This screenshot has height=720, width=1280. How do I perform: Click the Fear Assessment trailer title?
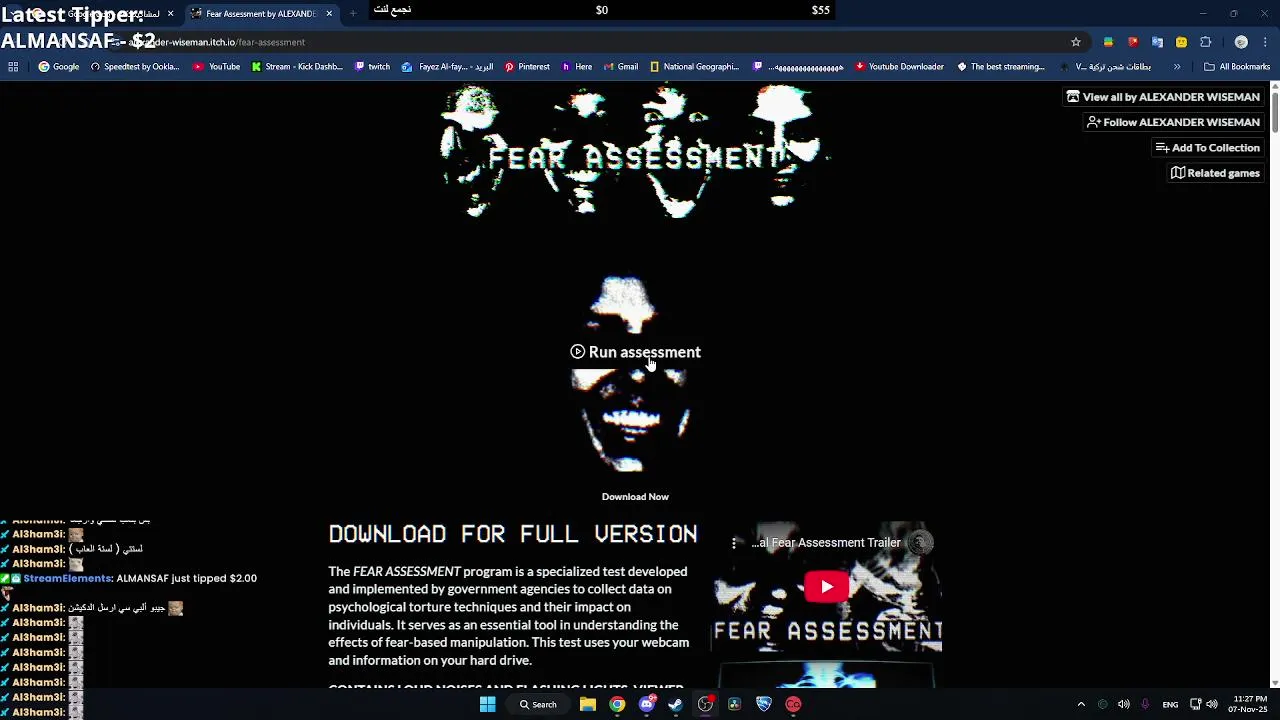coord(826,543)
